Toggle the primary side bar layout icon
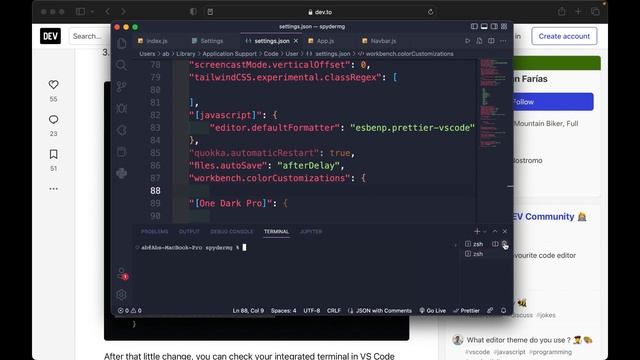This screenshot has width=640, height=360. coord(474,27)
